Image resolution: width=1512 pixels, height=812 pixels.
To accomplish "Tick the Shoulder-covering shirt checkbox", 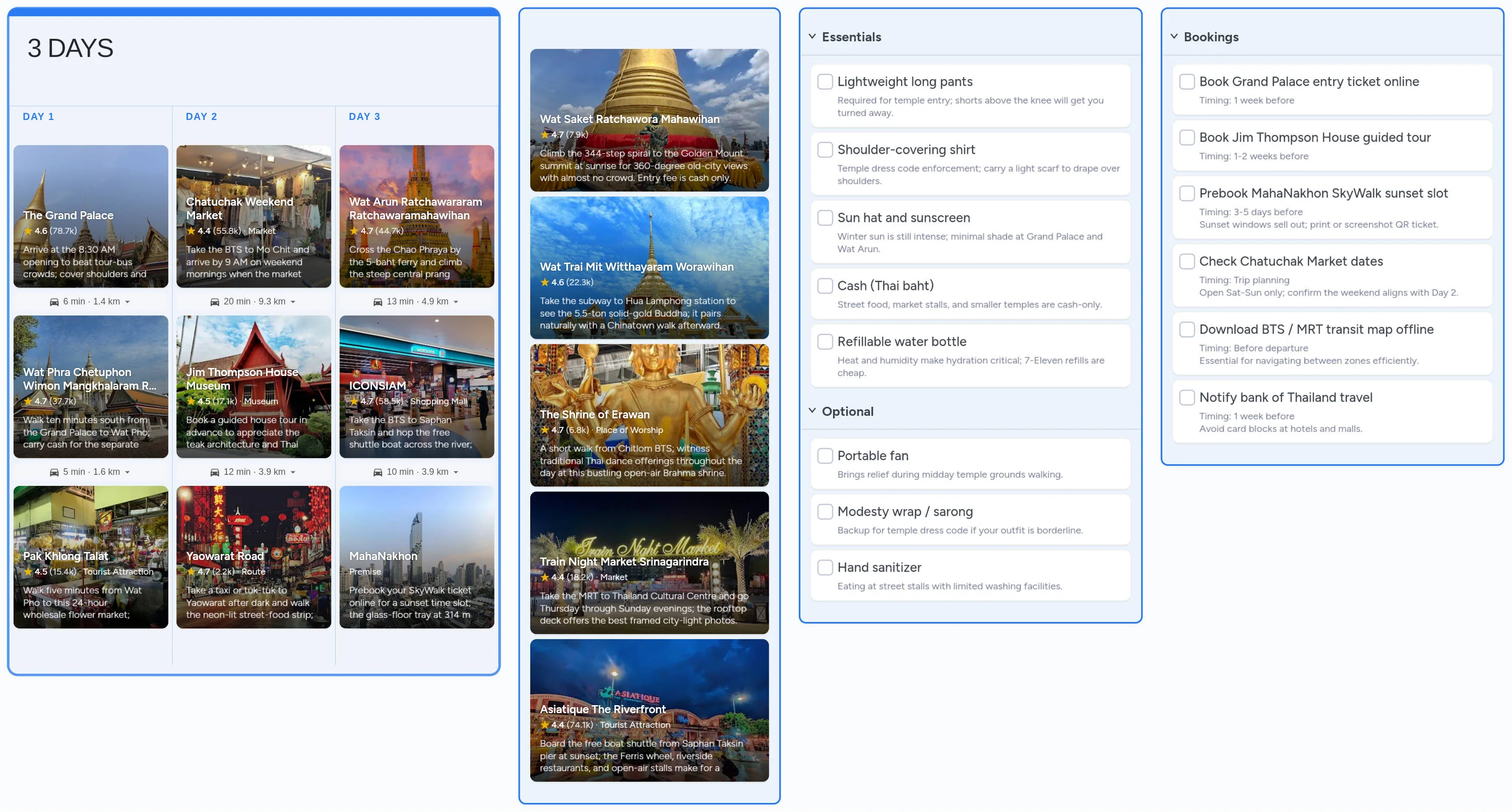I will tap(825, 150).
